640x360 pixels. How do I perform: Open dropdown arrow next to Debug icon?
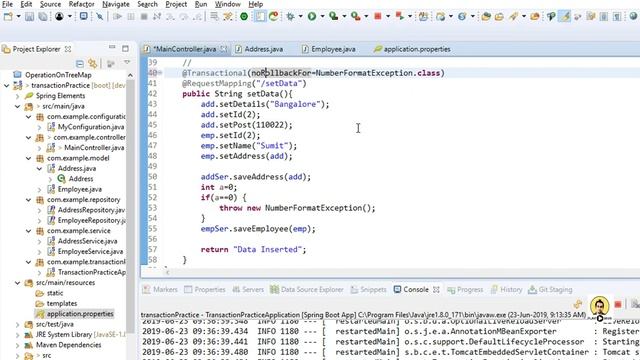click(300, 16)
